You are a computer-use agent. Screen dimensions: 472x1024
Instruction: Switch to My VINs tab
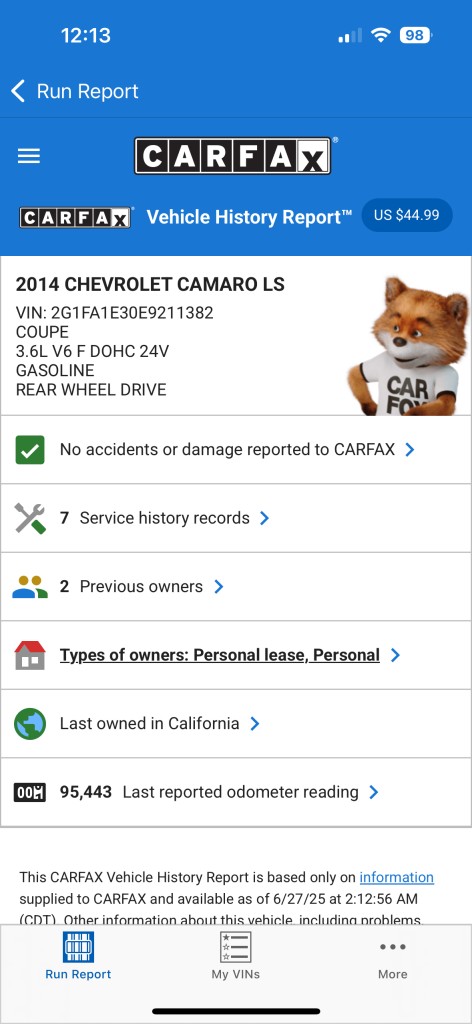tap(236, 955)
